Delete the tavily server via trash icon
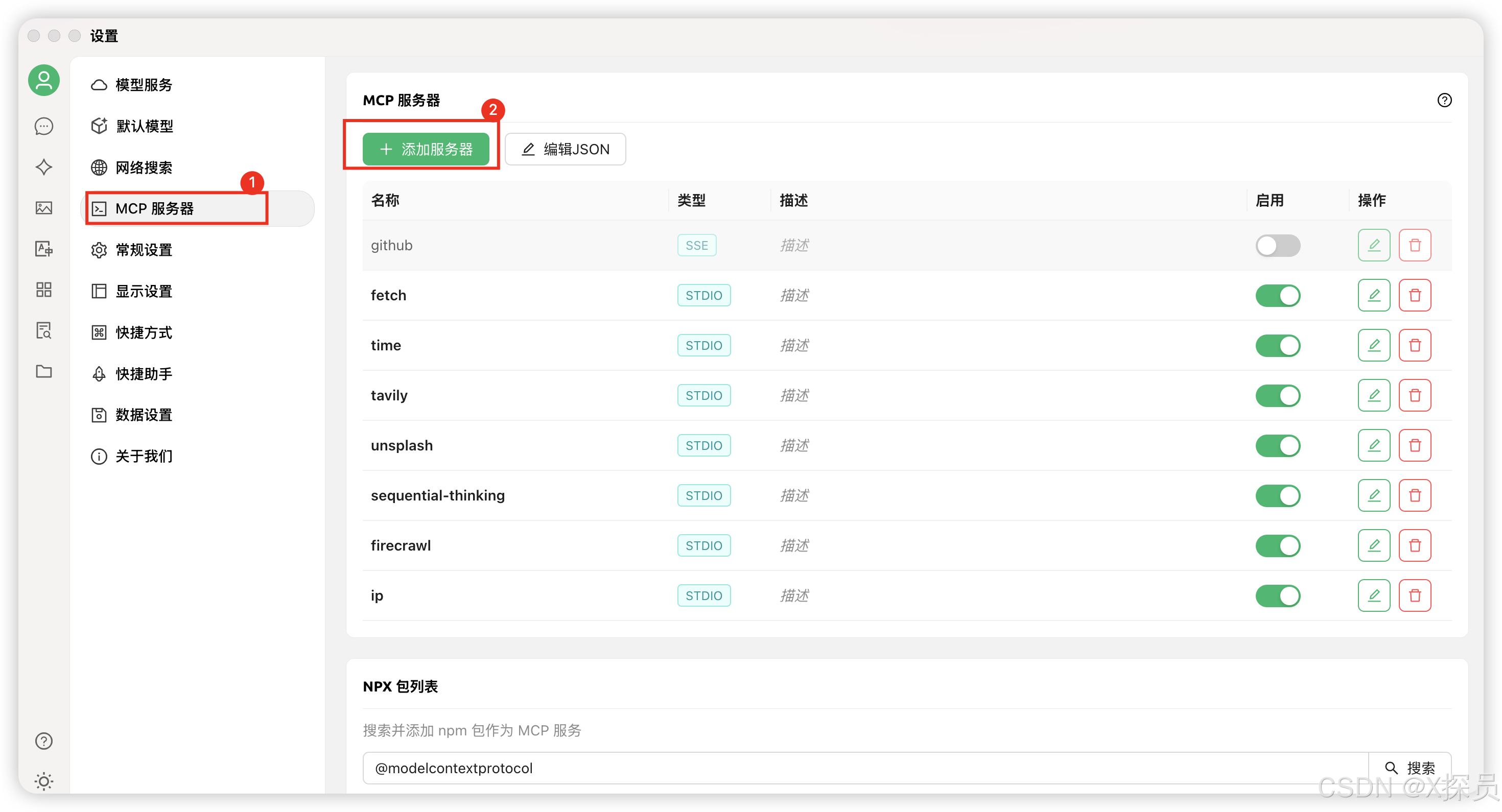1502x812 pixels. click(1415, 395)
